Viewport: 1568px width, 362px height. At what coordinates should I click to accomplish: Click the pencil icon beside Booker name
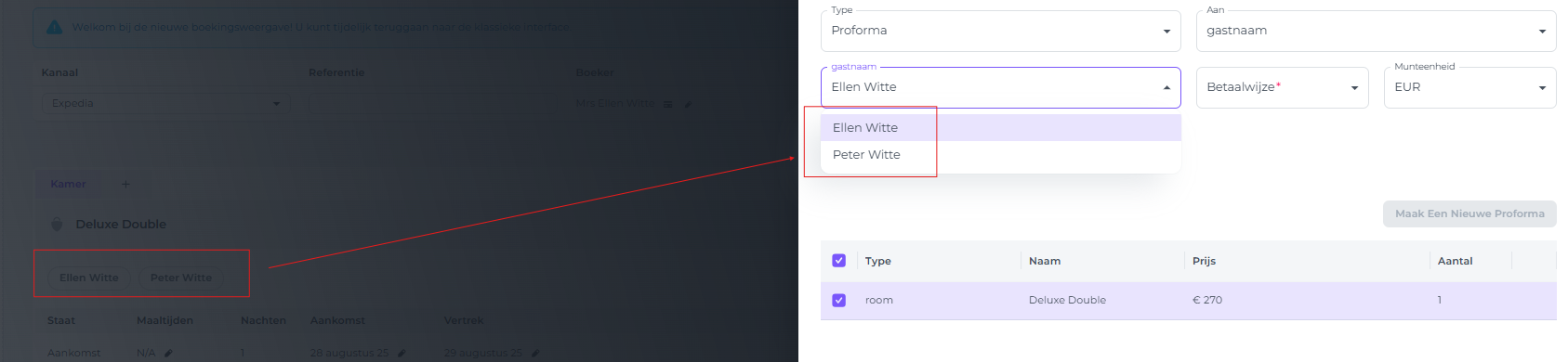[688, 104]
